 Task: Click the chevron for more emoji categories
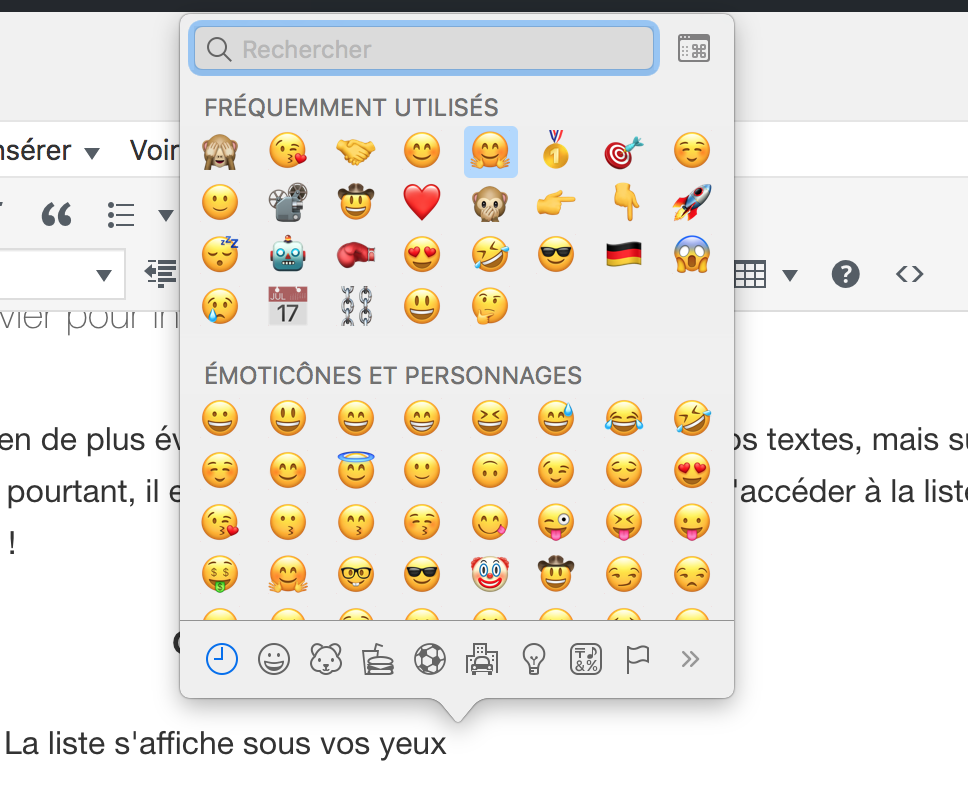point(690,659)
